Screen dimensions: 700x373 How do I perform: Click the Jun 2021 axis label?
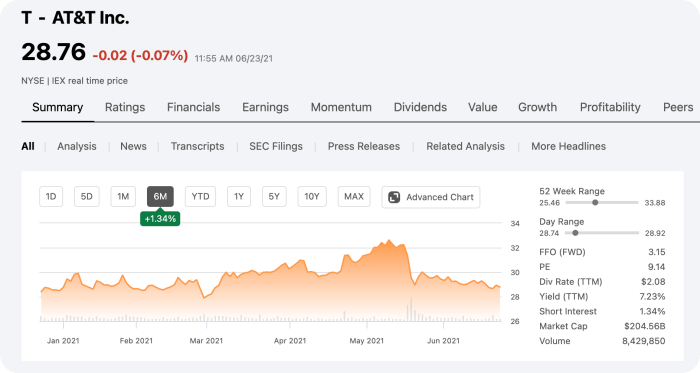click(443, 341)
